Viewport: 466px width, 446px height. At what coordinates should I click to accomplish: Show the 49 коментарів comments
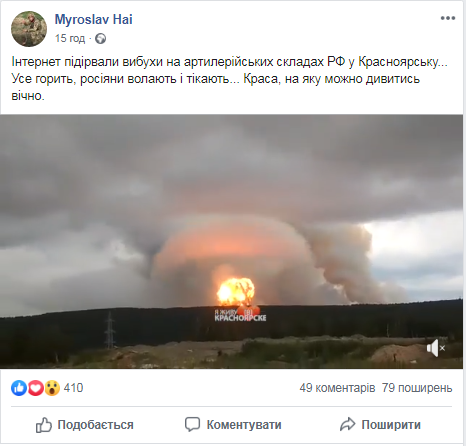point(337,388)
